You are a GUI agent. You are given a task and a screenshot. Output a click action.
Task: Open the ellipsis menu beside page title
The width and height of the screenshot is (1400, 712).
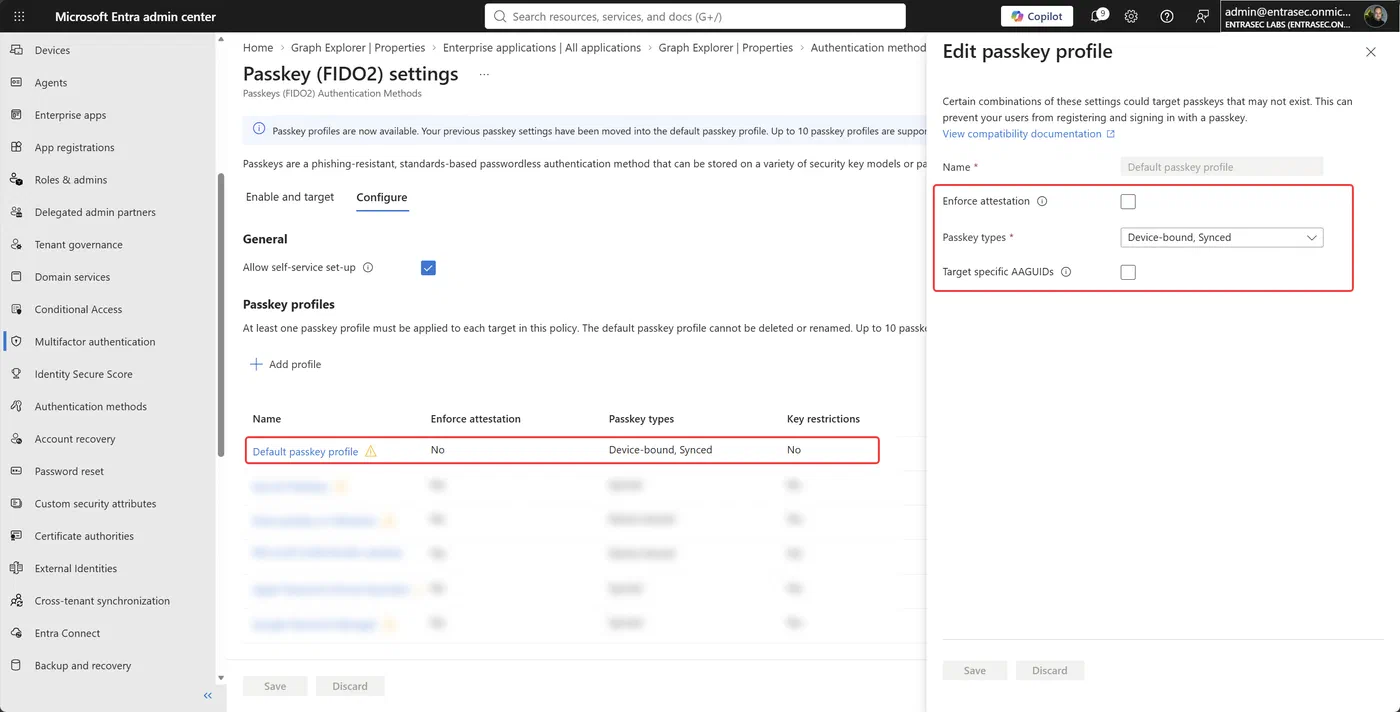485,74
